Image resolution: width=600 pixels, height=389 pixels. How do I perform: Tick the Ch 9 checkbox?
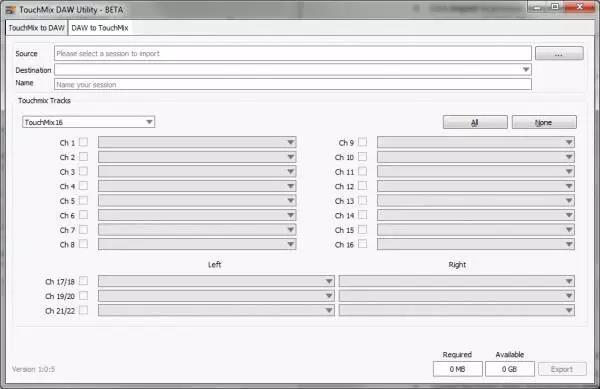(x=362, y=142)
